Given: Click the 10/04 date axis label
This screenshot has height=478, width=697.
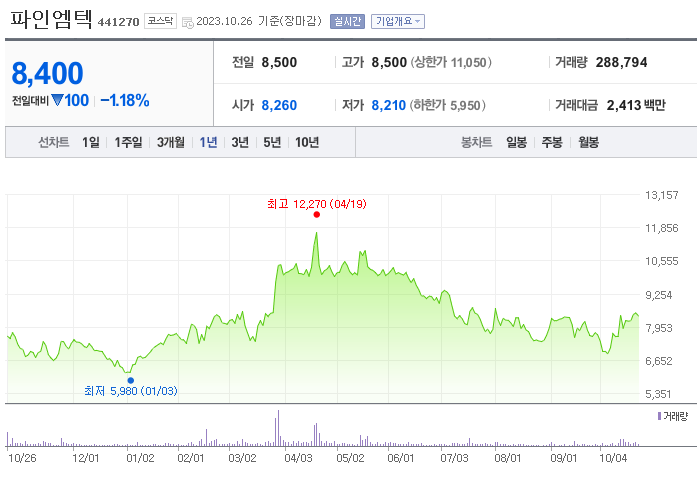Looking at the screenshot, I should 613,458.
